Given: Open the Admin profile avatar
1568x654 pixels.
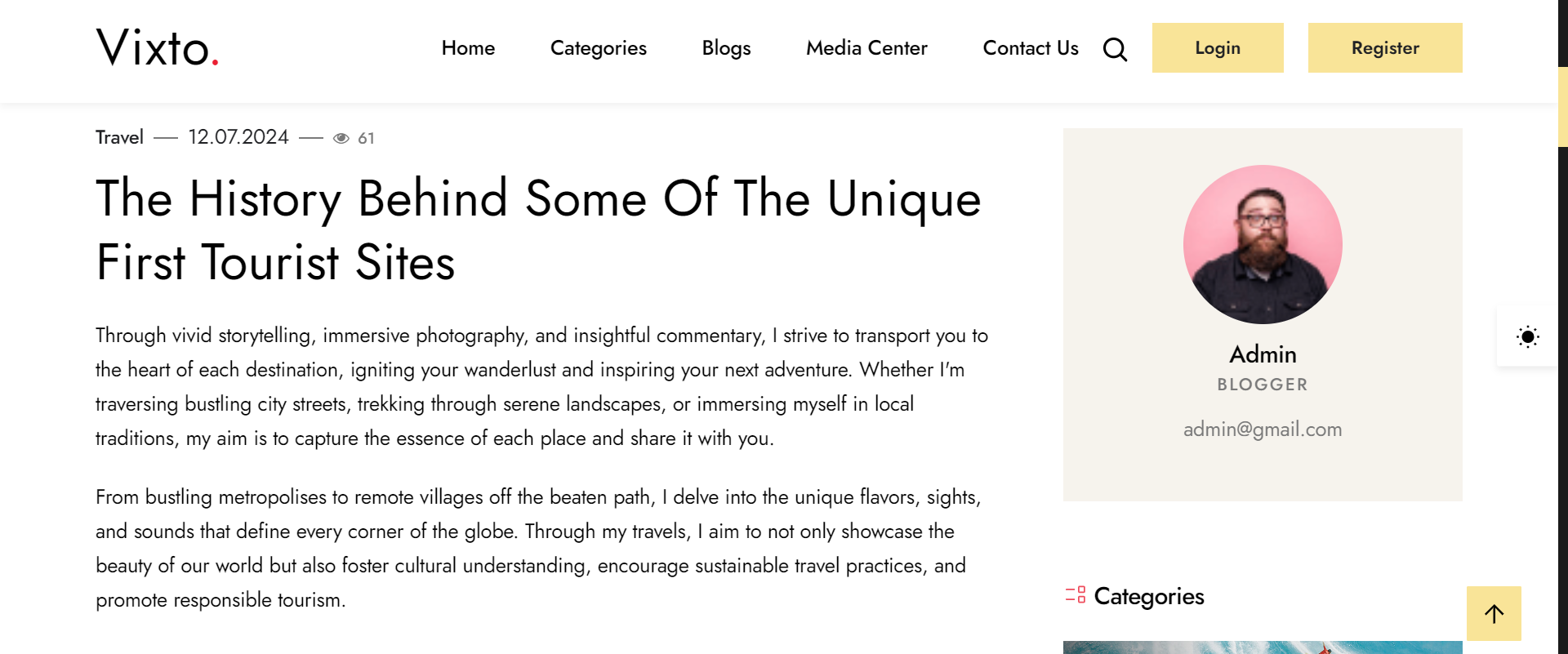Looking at the screenshot, I should [x=1263, y=244].
